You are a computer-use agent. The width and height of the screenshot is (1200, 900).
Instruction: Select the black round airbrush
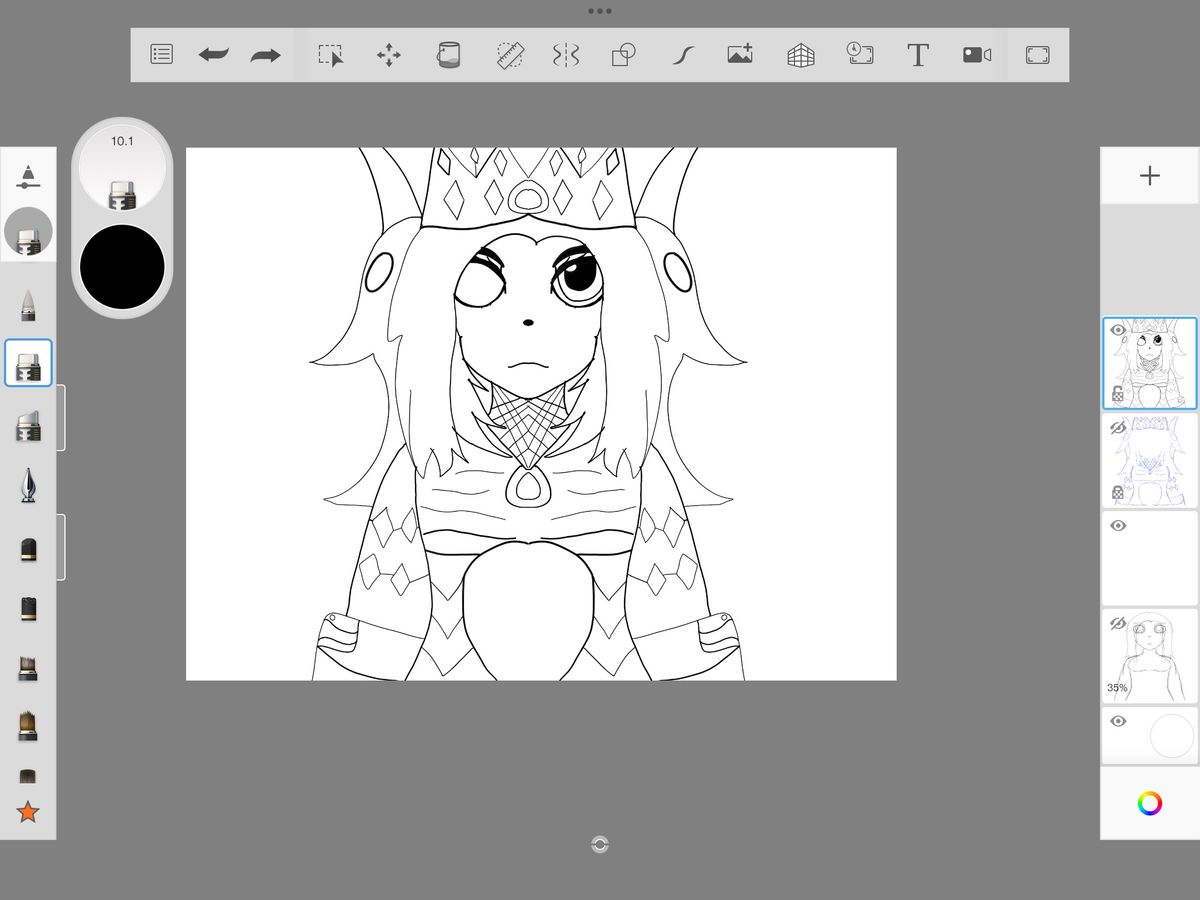click(28, 549)
